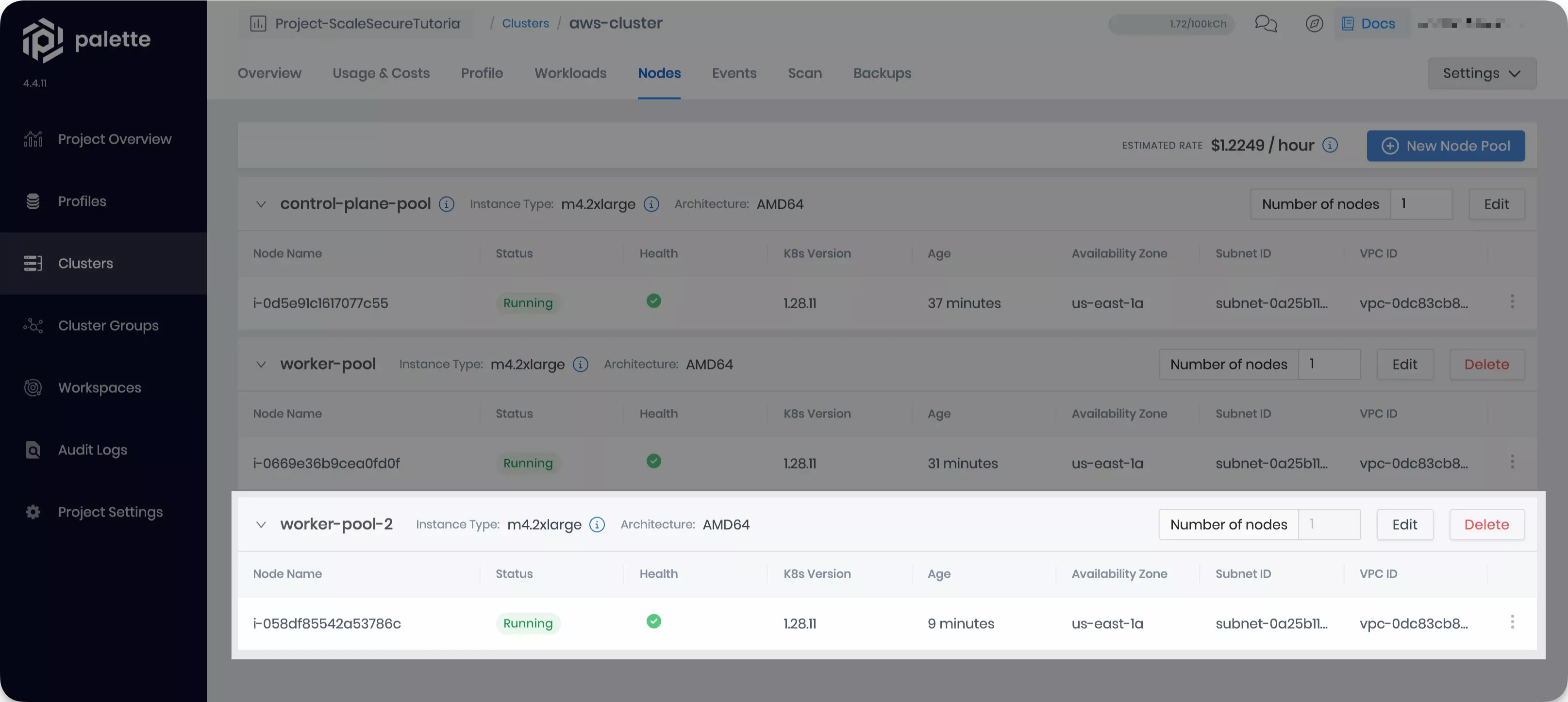Switch to Usage & Costs tab
Viewport: 1568px width, 702px height.
coord(381,73)
